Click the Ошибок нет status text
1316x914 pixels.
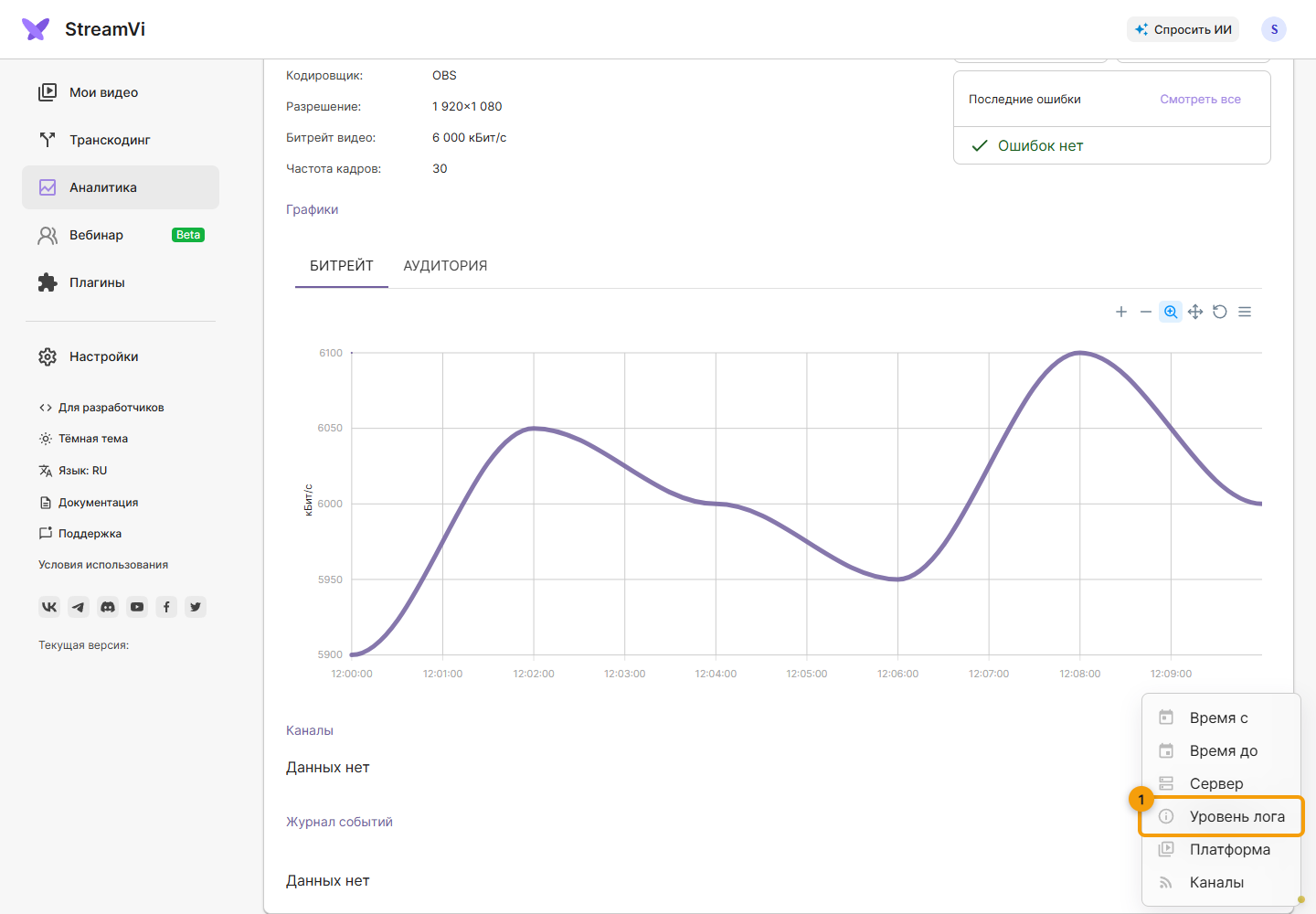coord(1040,146)
